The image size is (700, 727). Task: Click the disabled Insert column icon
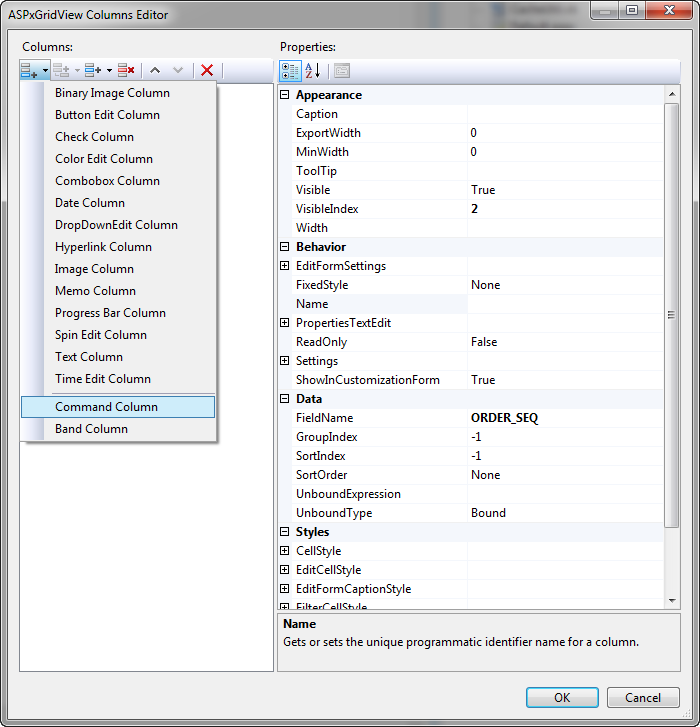coord(61,70)
